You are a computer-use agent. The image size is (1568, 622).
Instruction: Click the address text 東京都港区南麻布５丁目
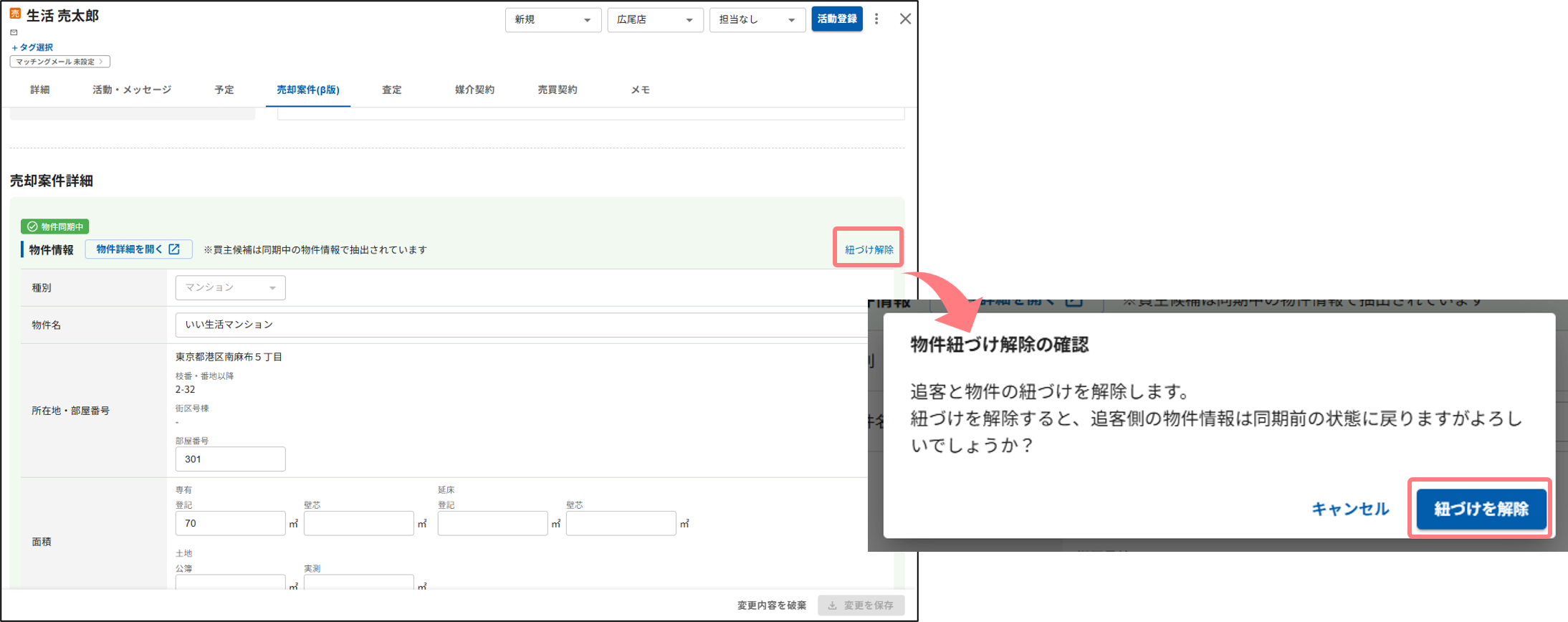pyautogui.click(x=229, y=357)
